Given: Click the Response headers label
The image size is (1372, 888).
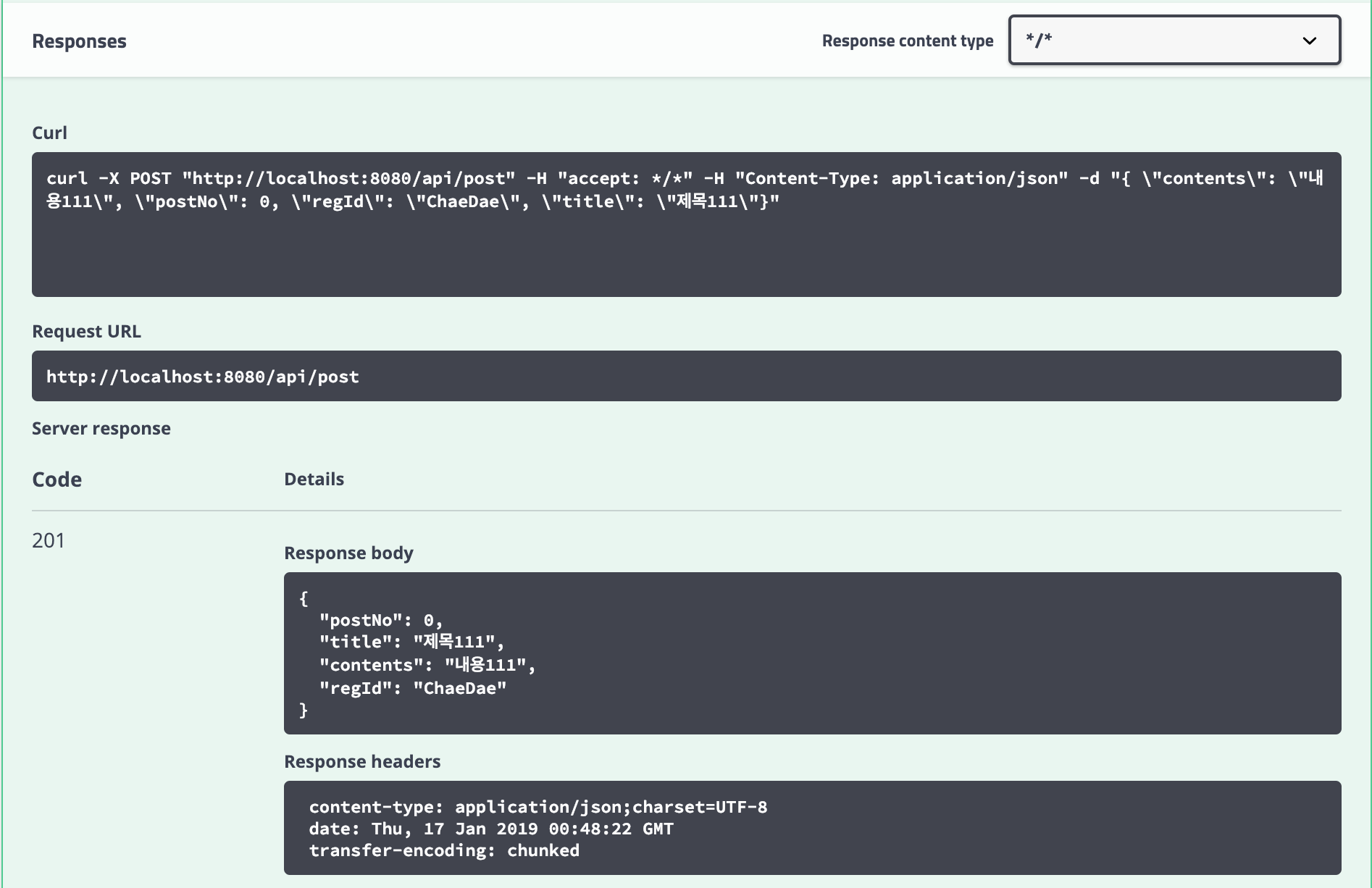Looking at the screenshot, I should [x=362, y=761].
